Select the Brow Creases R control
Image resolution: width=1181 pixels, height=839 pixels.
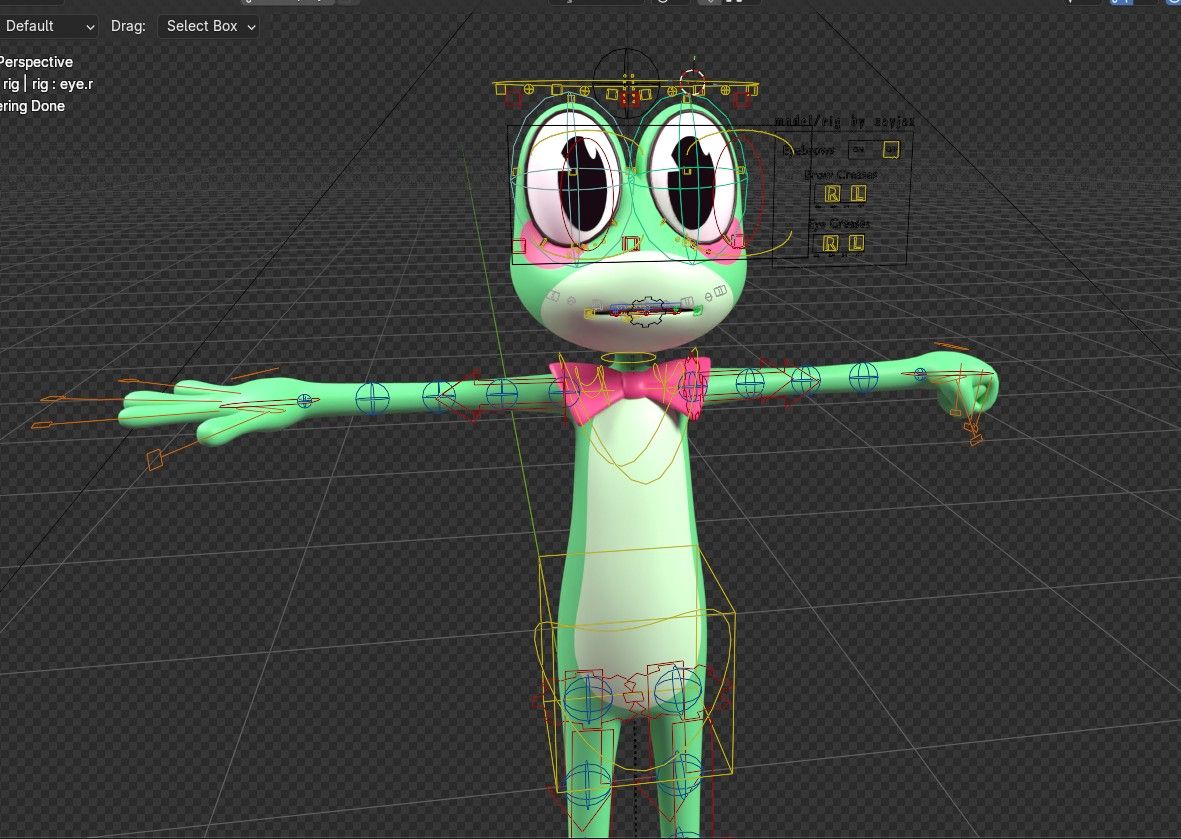coord(832,194)
